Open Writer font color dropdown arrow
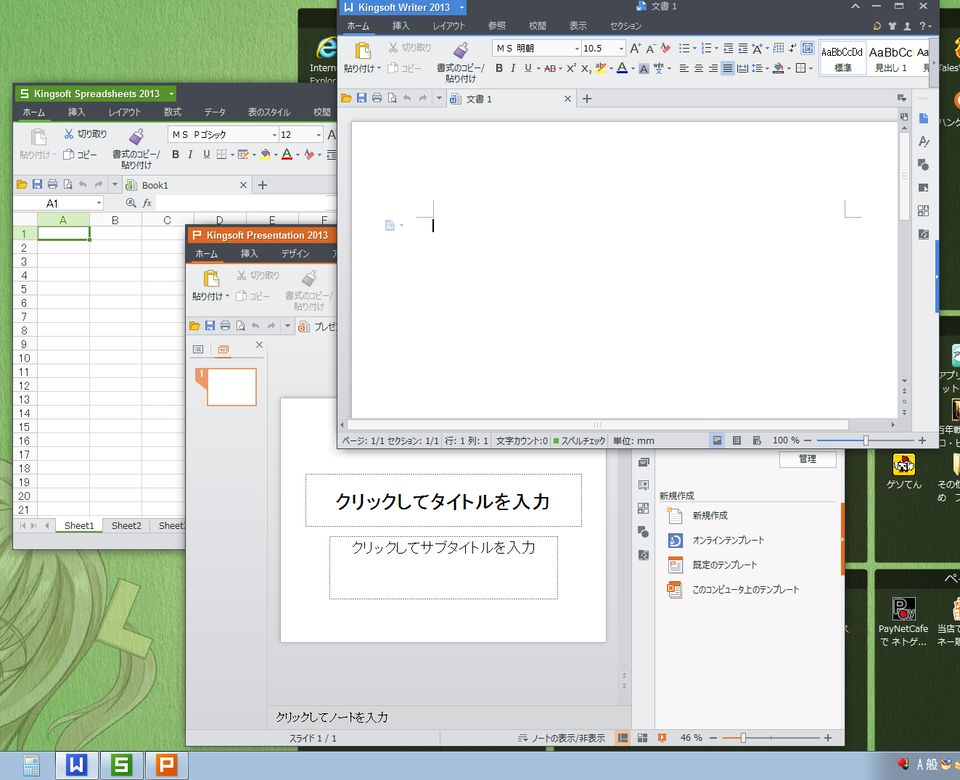The height and width of the screenshot is (780, 960). [632, 69]
